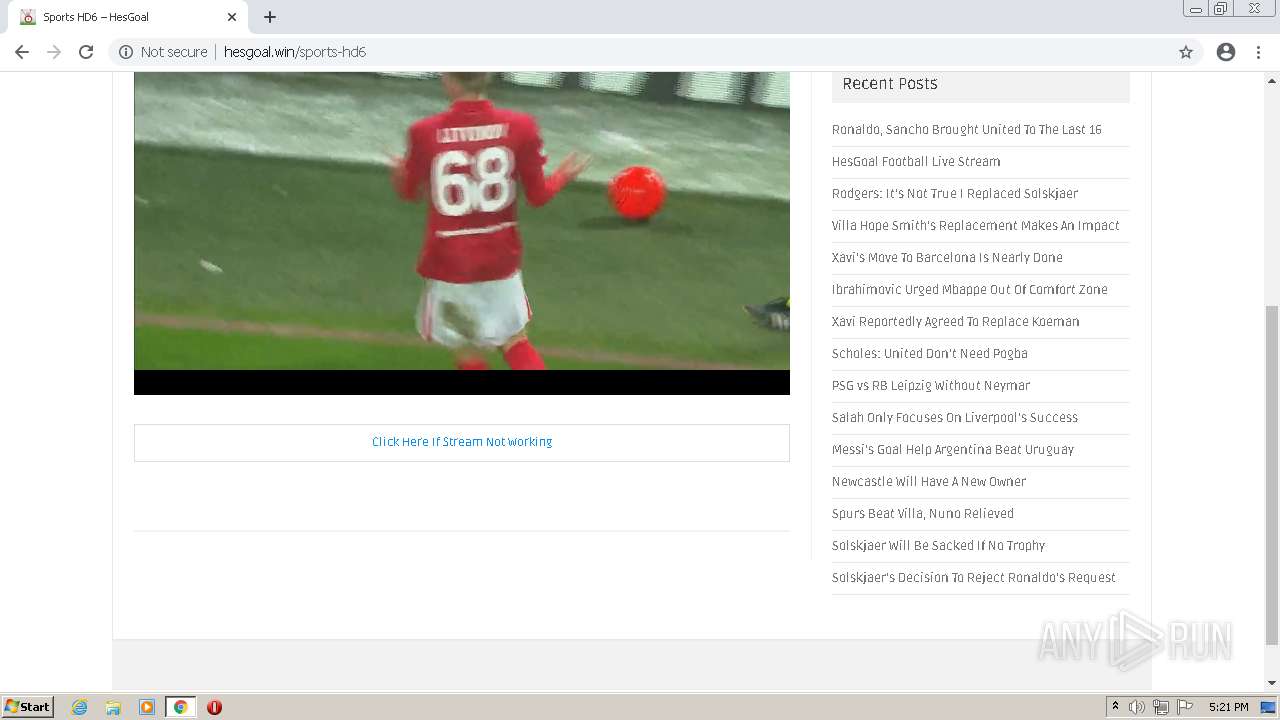Image resolution: width=1280 pixels, height=720 pixels.
Task: Open 'Ronaldo, Sancho Brought United To The Last 16'
Action: pos(966,130)
